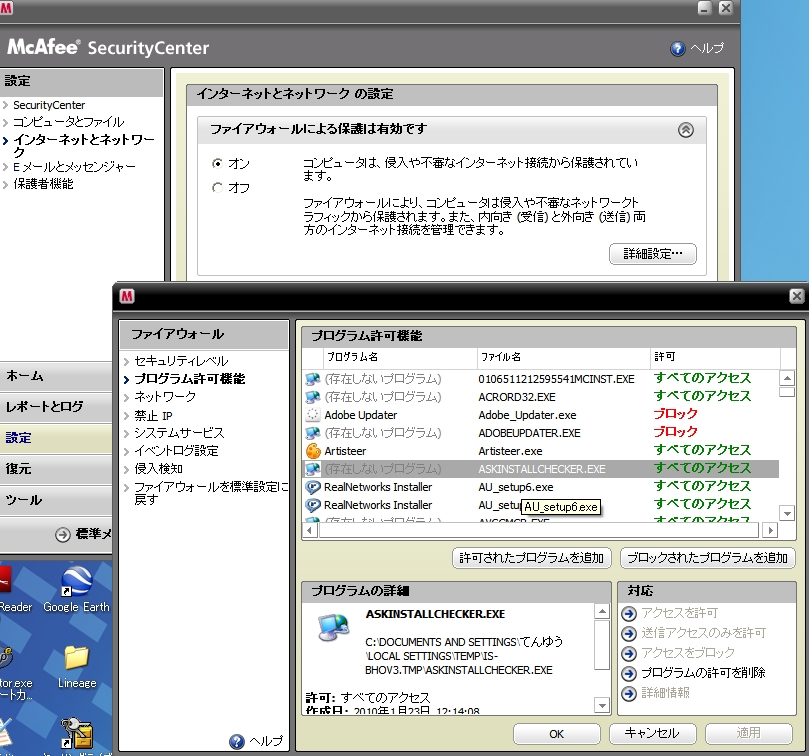Open the レポートとログ tab
The width and height of the screenshot is (809, 756).
(x=56, y=407)
